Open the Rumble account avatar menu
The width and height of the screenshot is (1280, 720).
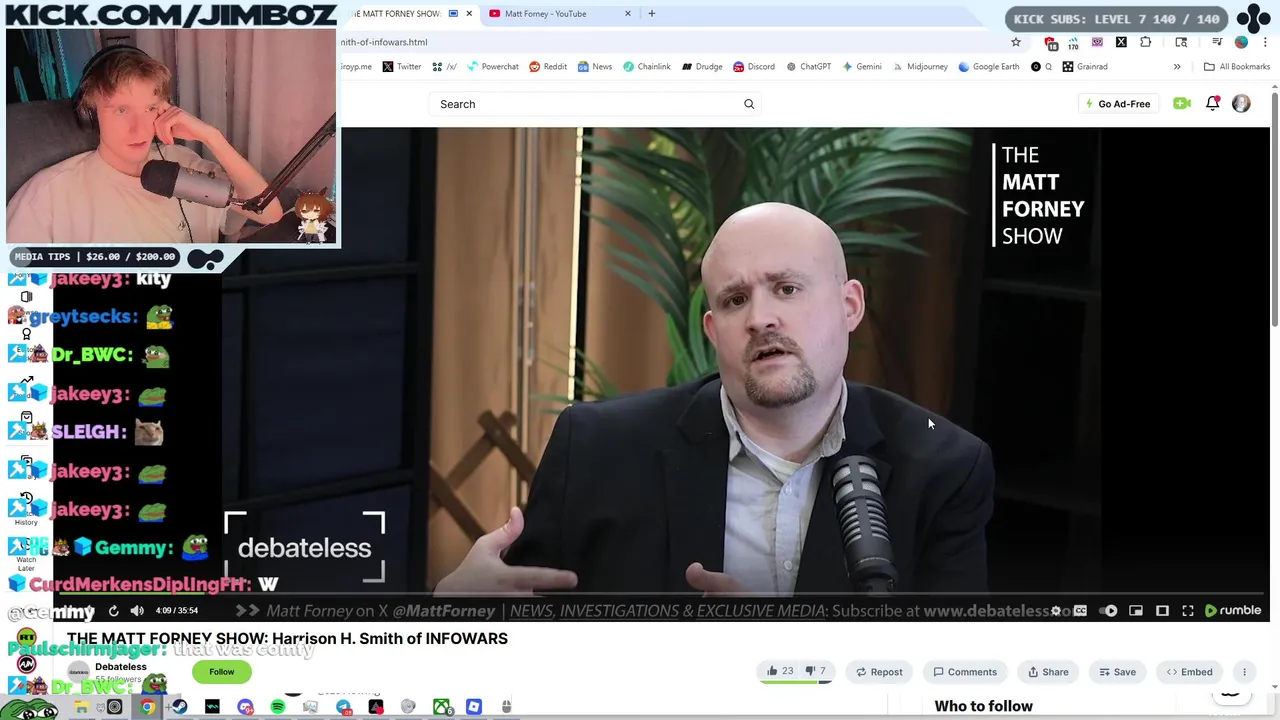[x=1241, y=104]
